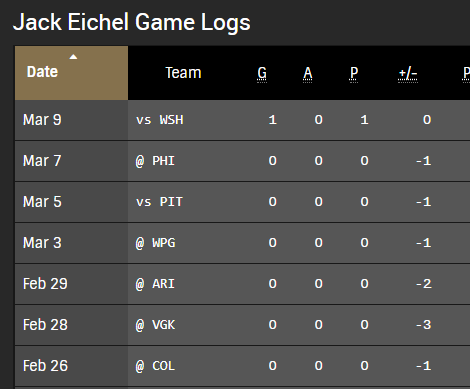The width and height of the screenshot is (470, 389).
Task: Select the Mar 9 date cell
Action: tap(42, 120)
